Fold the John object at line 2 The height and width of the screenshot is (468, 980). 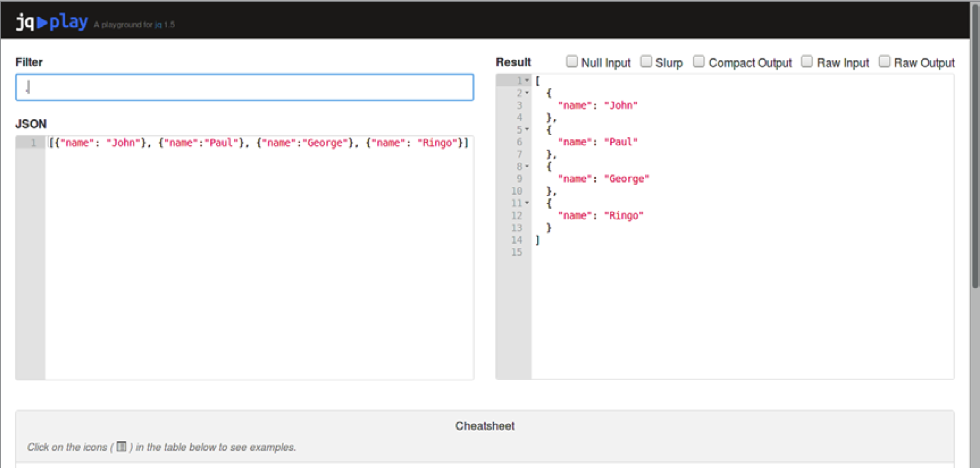tap(527, 93)
